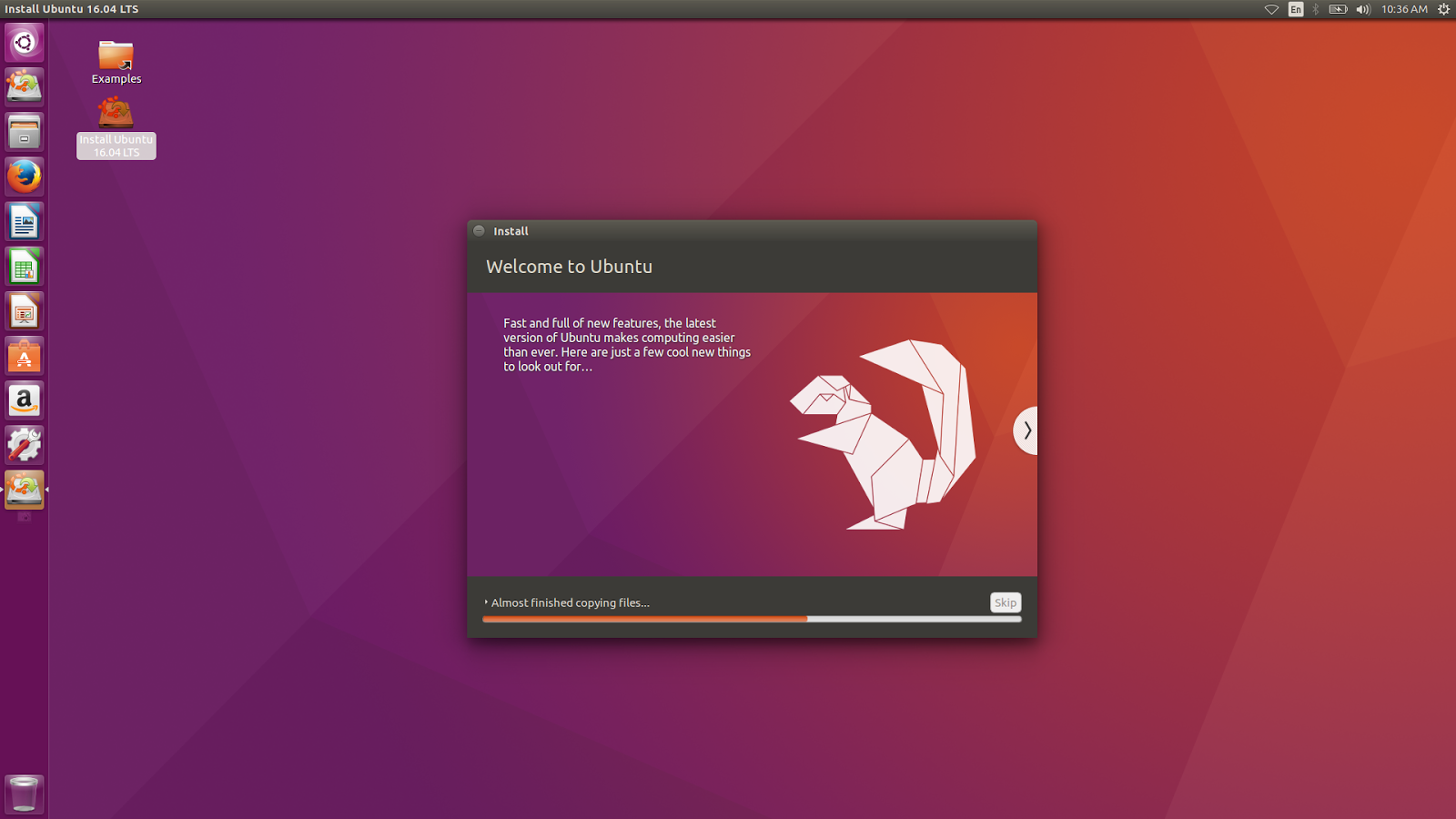The image size is (1456, 819).
Task: Open LibreOffice Impress presentations
Action: tap(25, 311)
